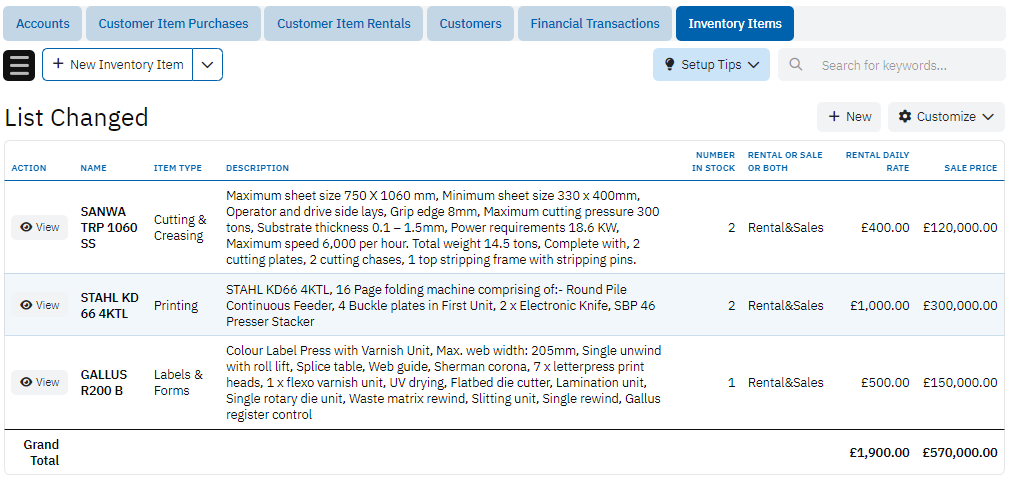Viewport: 1013px width, 483px height.
Task: Sort by Number in Stock column header
Action: tap(714, 162)
